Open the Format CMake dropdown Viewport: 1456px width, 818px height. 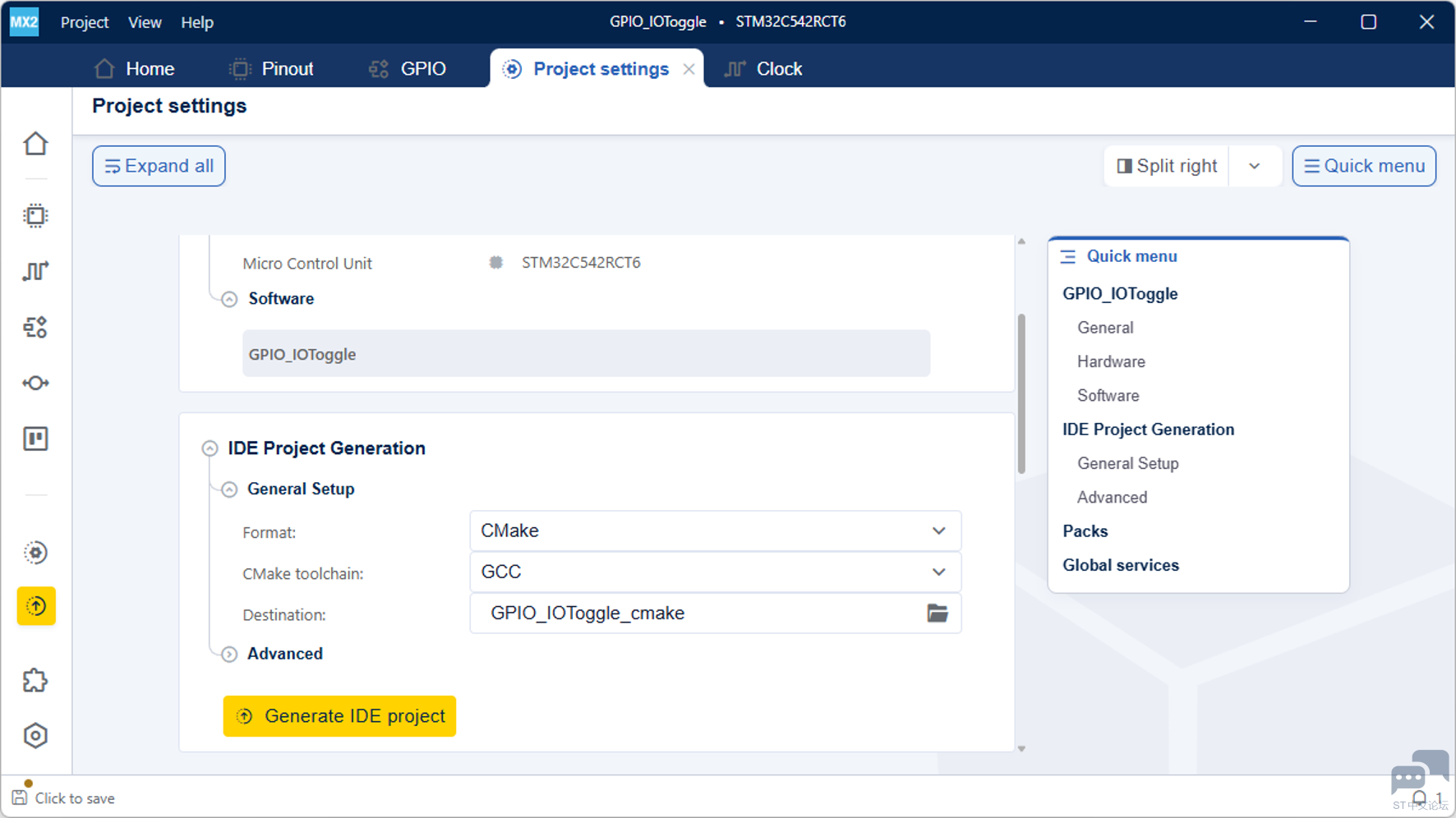click(716, 531)
